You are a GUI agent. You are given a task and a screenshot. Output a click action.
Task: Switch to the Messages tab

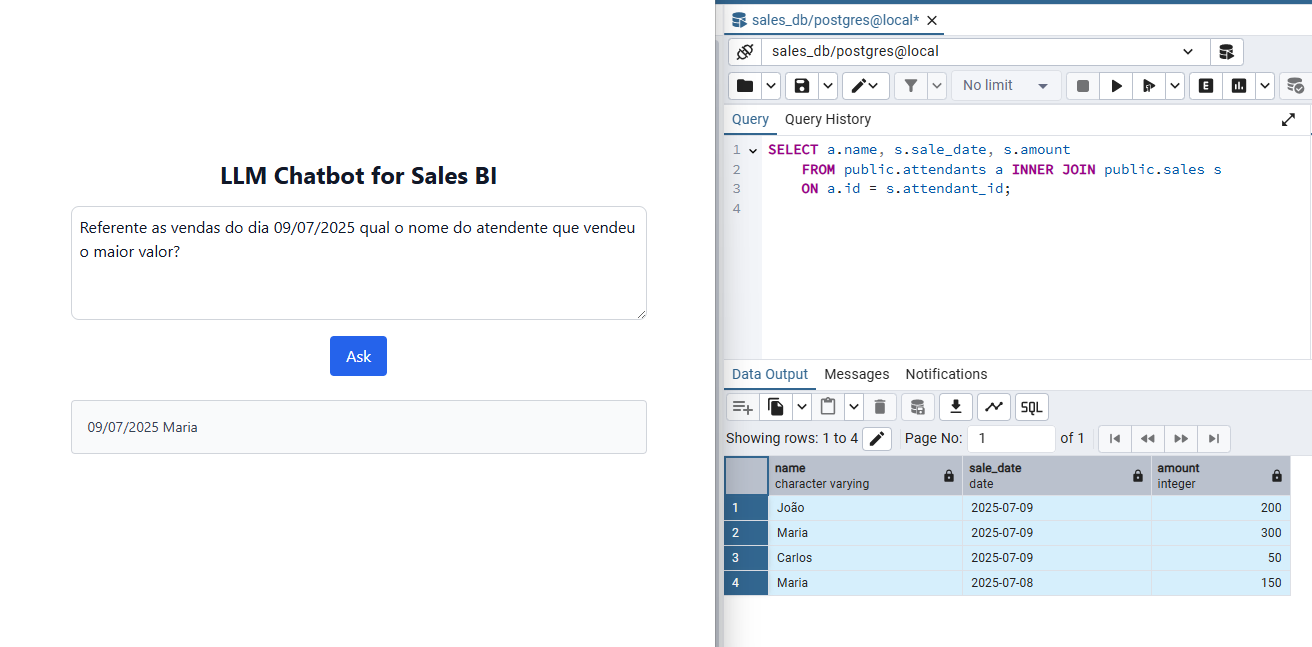(x=857, y=374)
